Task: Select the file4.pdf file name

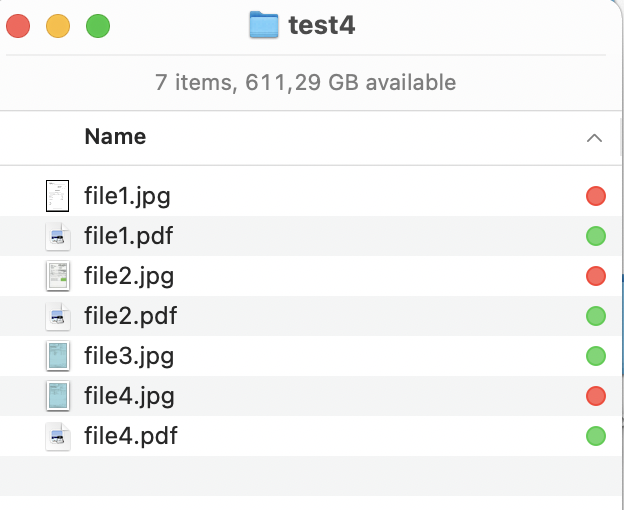Action: click(x=130, y=436)
